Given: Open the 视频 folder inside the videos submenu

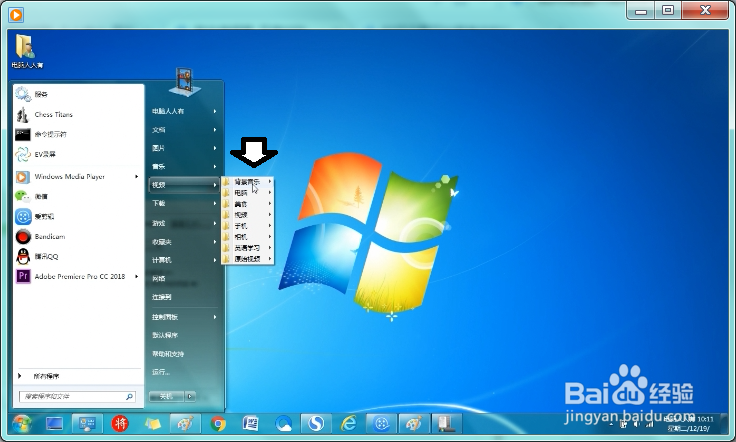Looking at the screenshot, I should (x=247, y=215).
